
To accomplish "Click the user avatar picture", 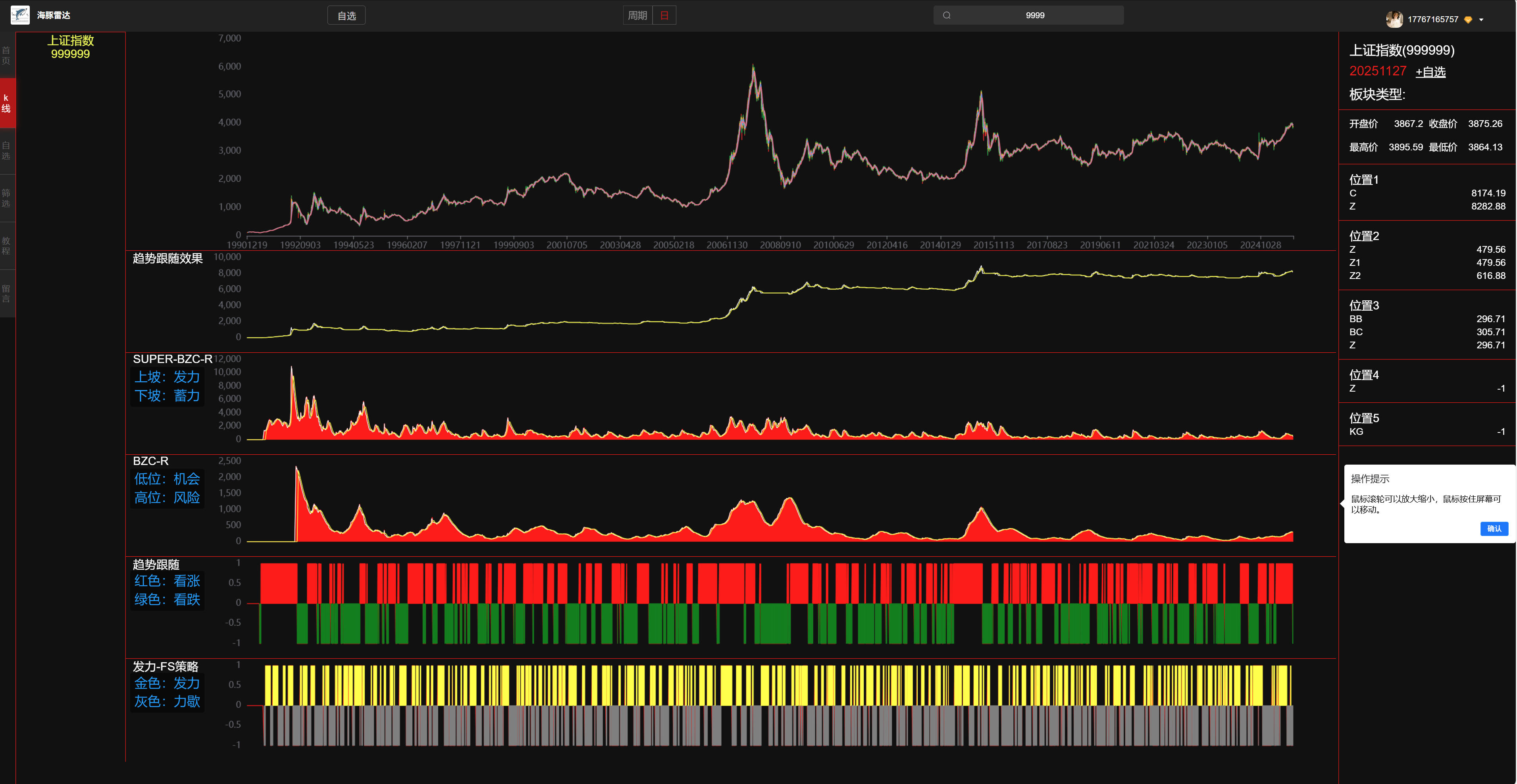I will (x=1394, y=19).
